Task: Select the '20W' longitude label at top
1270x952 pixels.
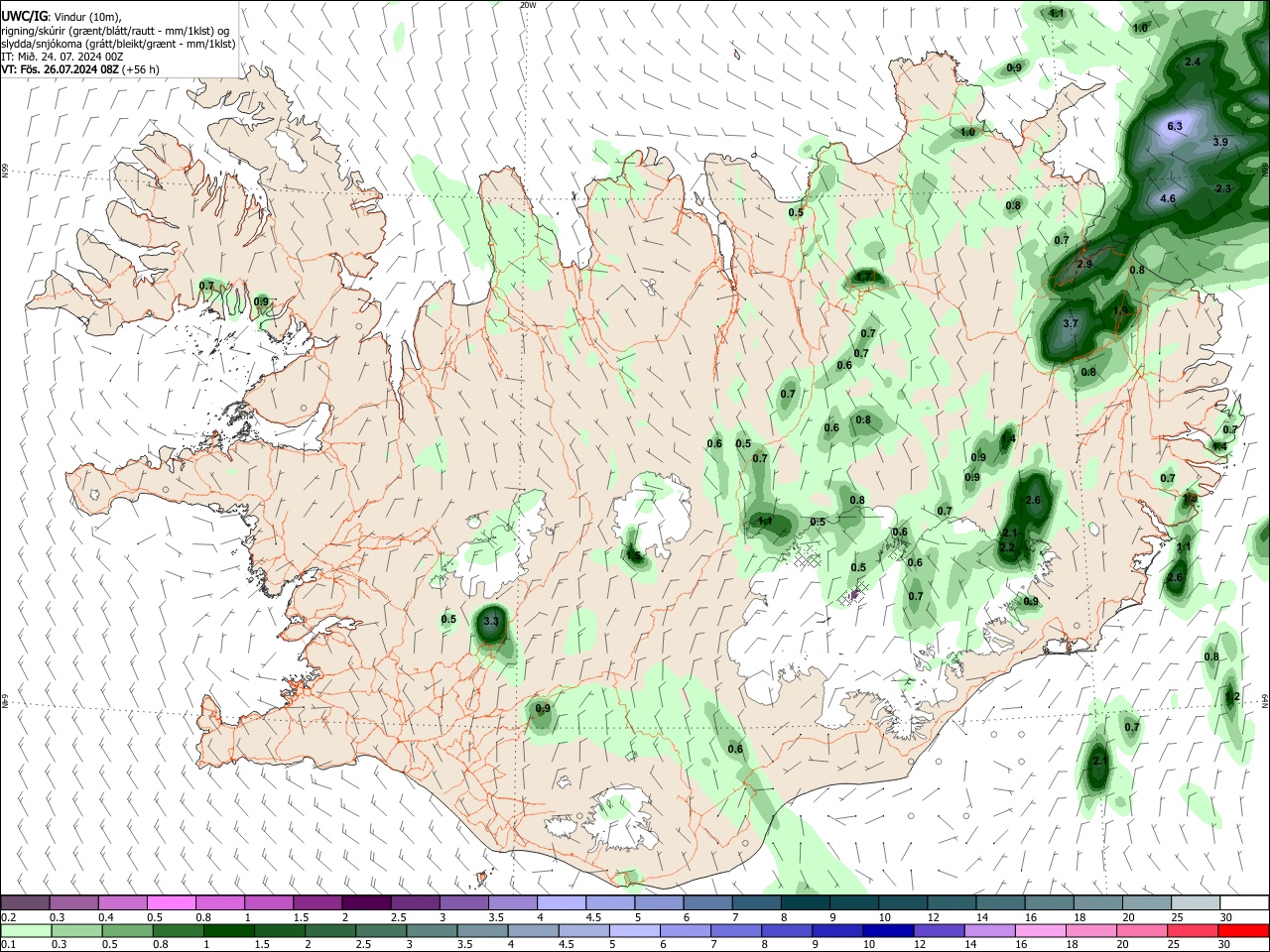Action: (528, 5)
